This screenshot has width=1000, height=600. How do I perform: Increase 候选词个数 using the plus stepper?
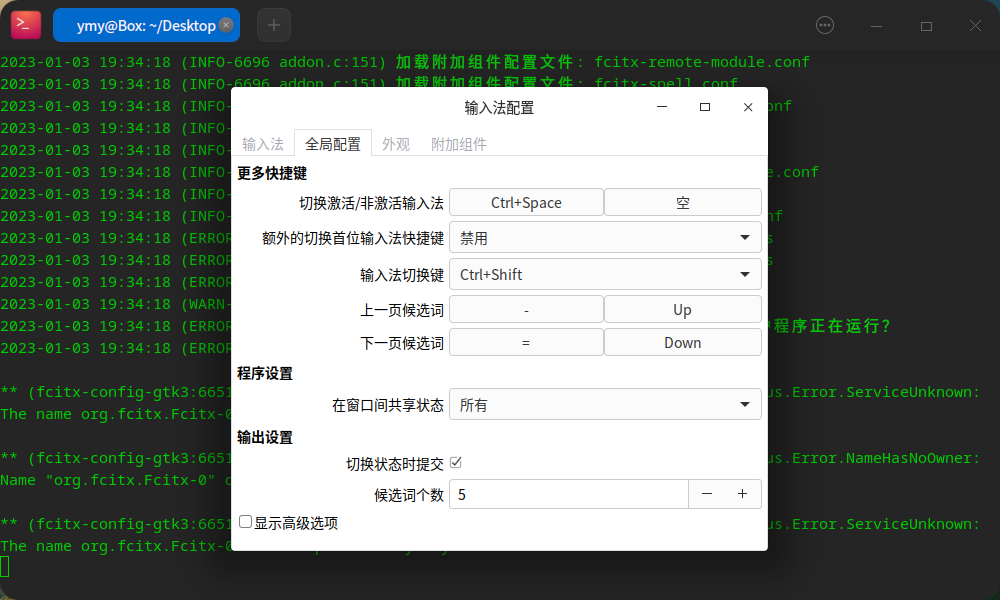click(744, 493)
